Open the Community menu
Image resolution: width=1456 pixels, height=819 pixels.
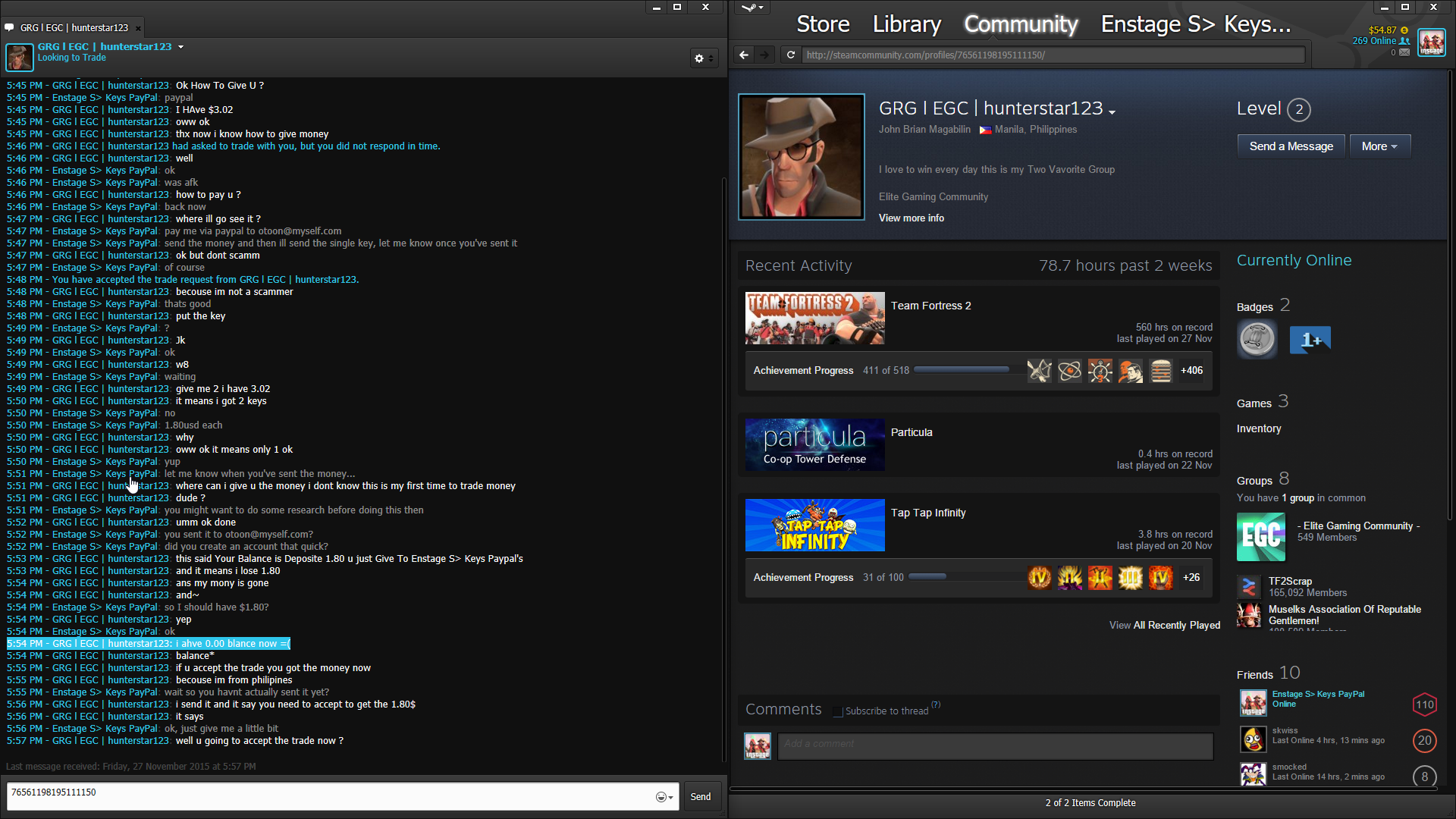point(1020,24)
